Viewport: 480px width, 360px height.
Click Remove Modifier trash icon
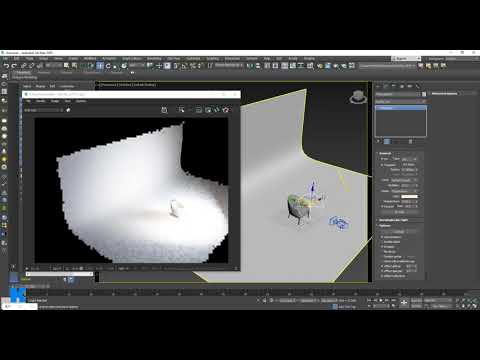point(410,141)
